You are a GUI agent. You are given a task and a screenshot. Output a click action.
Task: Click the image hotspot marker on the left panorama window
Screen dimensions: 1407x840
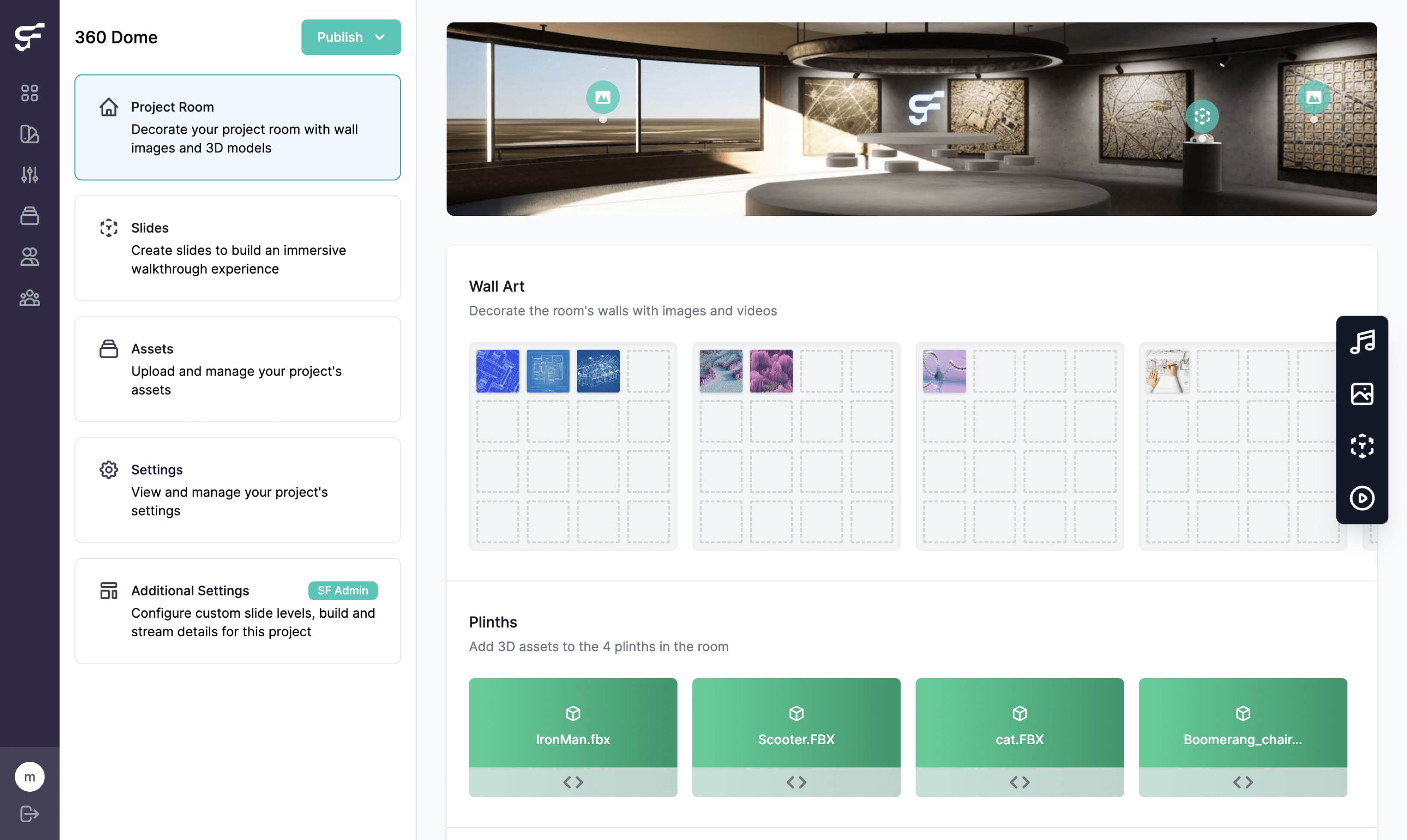tap(602, 96)
